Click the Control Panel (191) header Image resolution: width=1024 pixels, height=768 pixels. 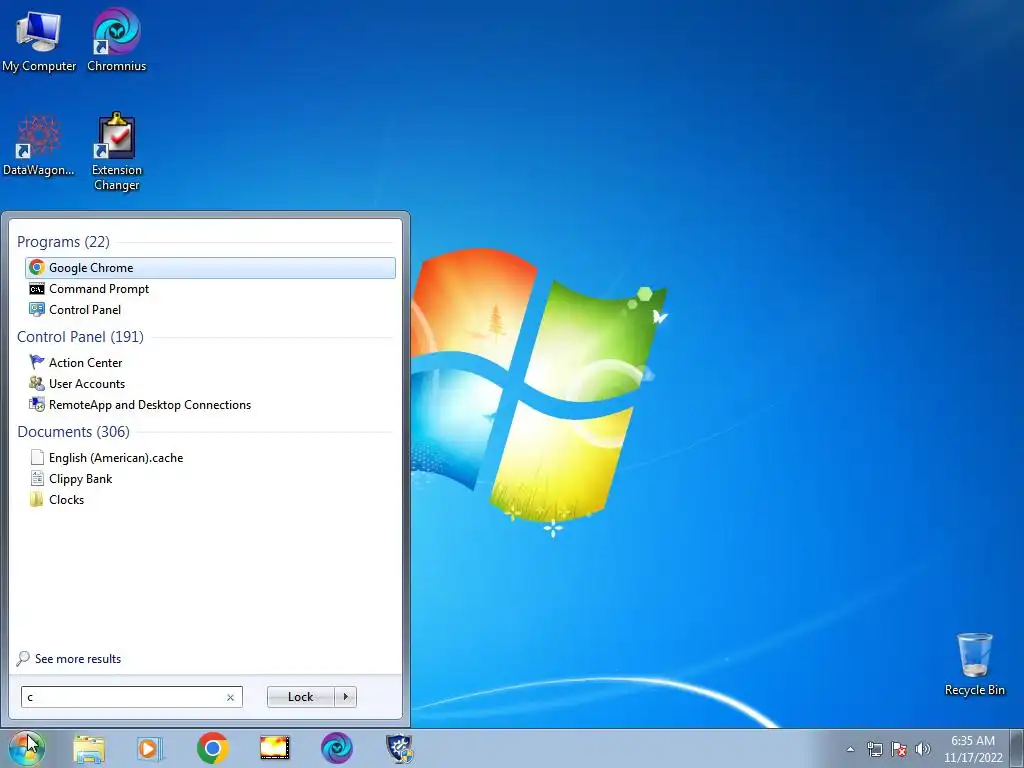[x=80, y=336]
